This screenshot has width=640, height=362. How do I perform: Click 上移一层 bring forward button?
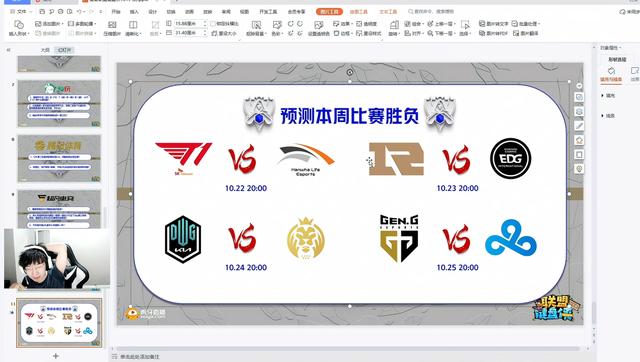point(441,24)
